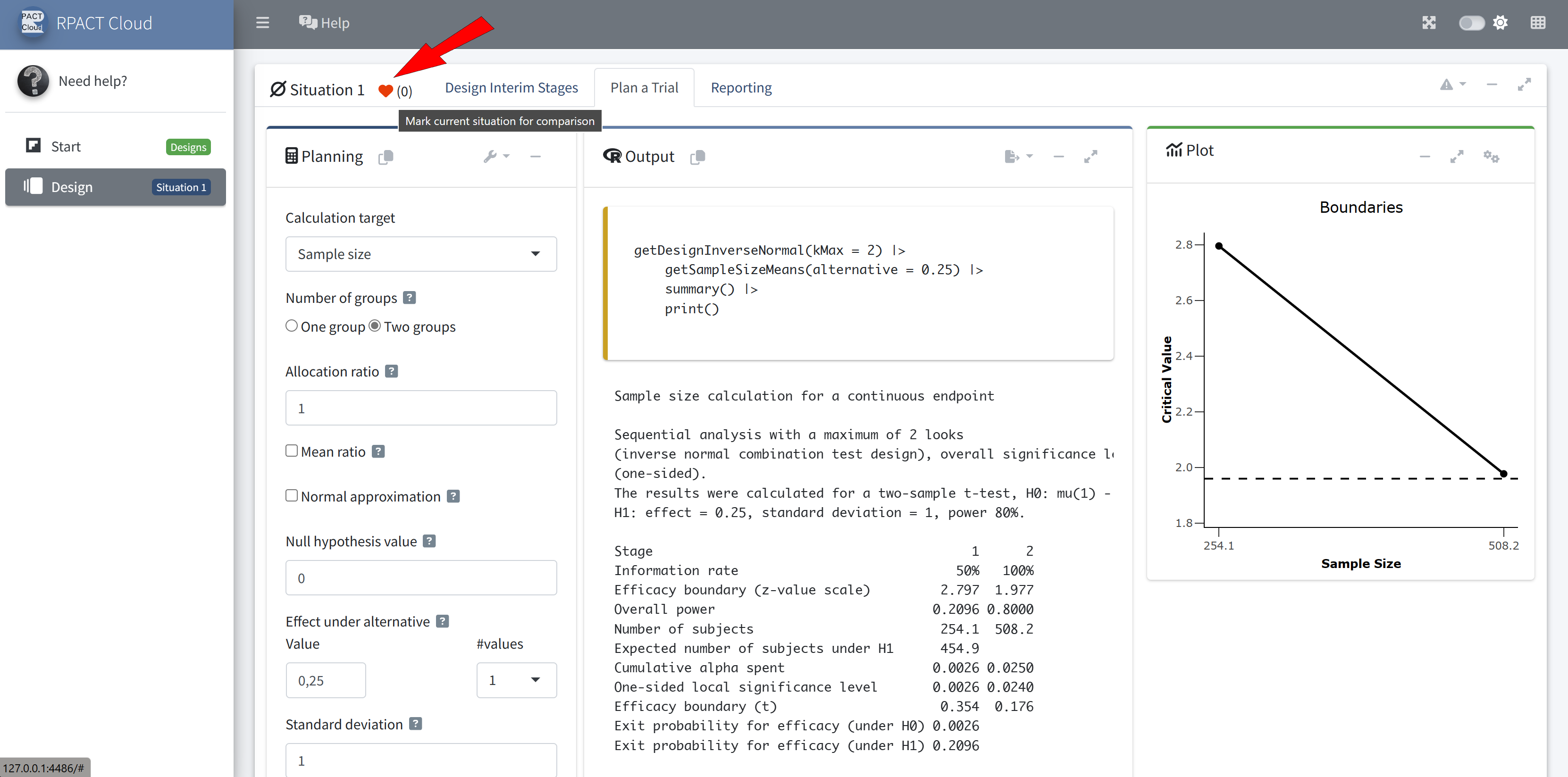Switch to Design Interim Stages tab
Viewport: 1568px width, 777px height.
click(511, 88)
